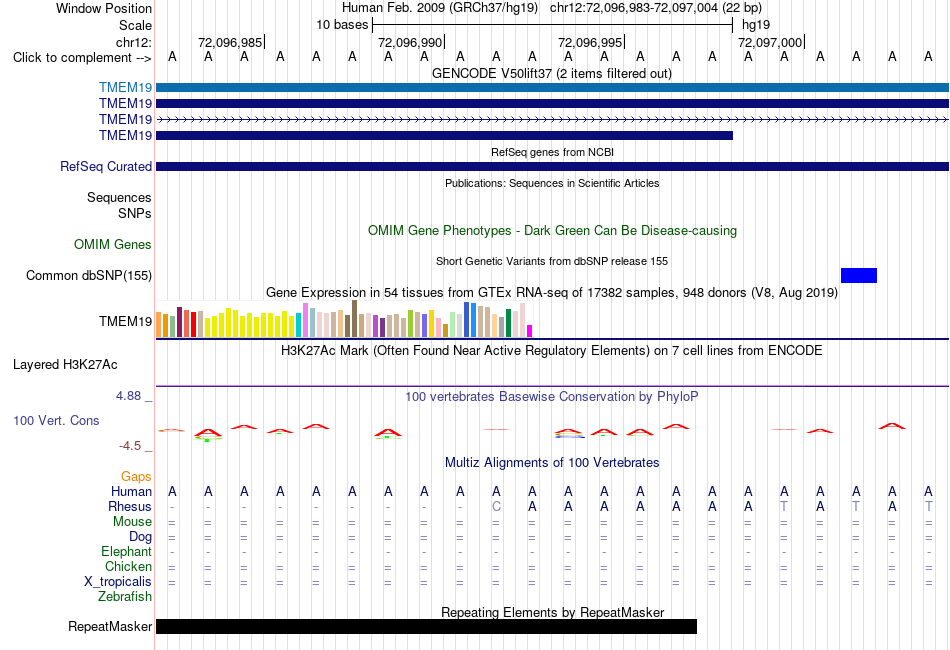Viewport: 950px width, 650px height.
Task: Click the light blue TMEM19 gene label
Action: 125,87
